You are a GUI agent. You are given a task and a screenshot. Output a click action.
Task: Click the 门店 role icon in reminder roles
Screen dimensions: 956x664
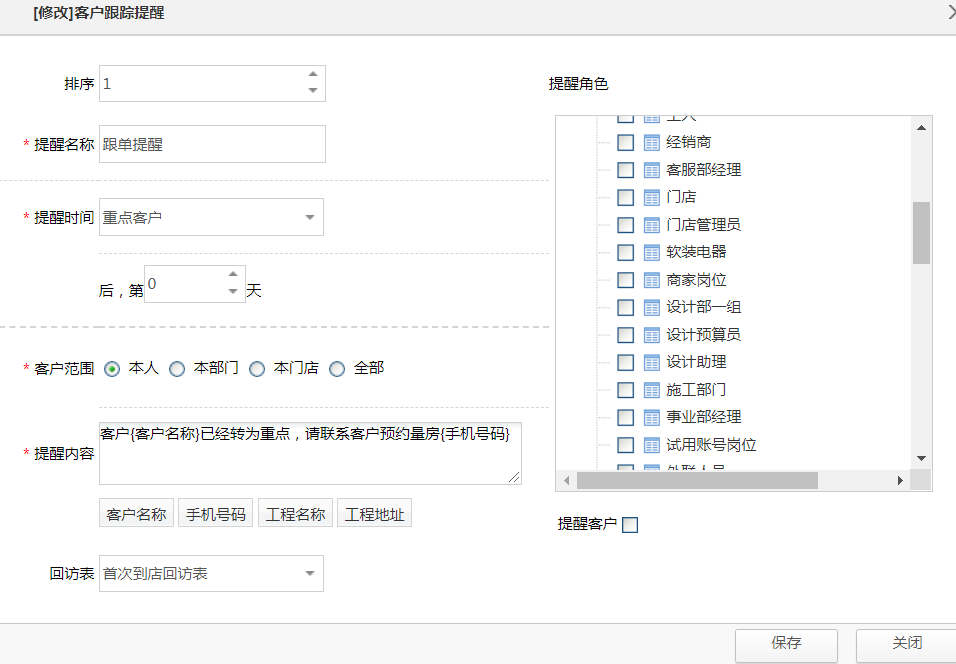pos(651,197)
